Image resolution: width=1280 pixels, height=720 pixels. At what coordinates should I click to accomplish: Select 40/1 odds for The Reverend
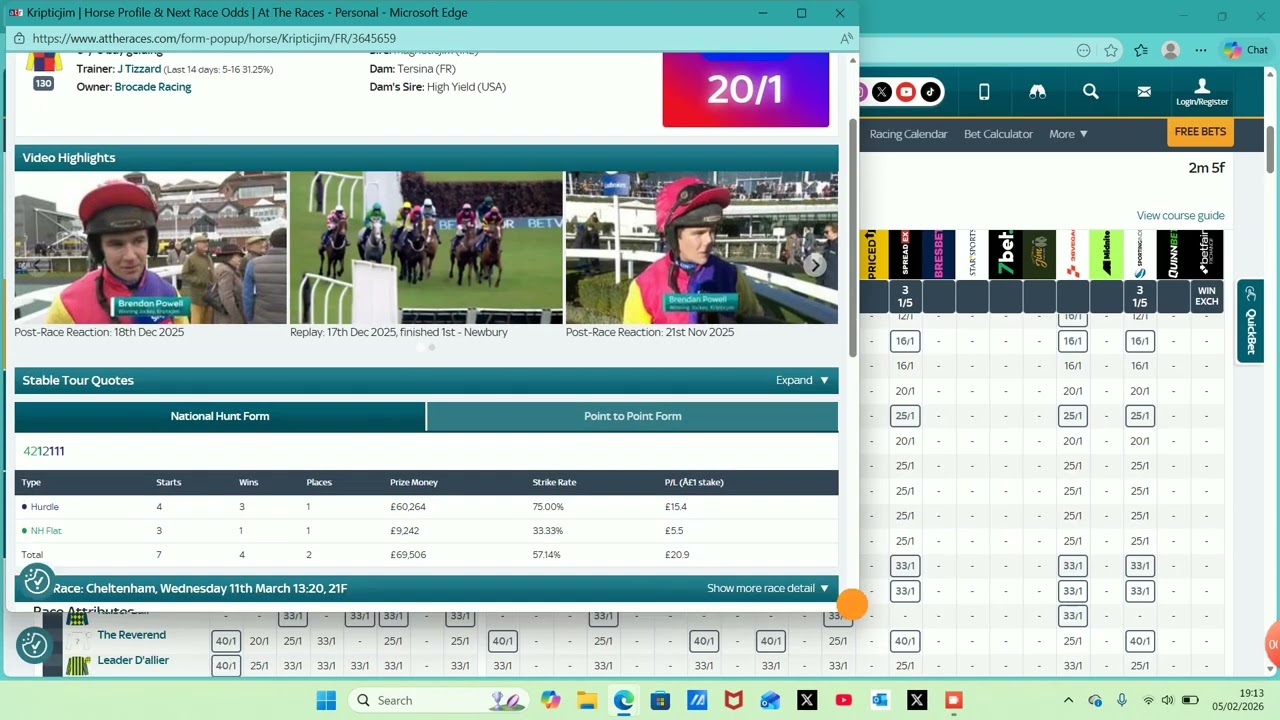pyautogui.click(x=226, y=641)
